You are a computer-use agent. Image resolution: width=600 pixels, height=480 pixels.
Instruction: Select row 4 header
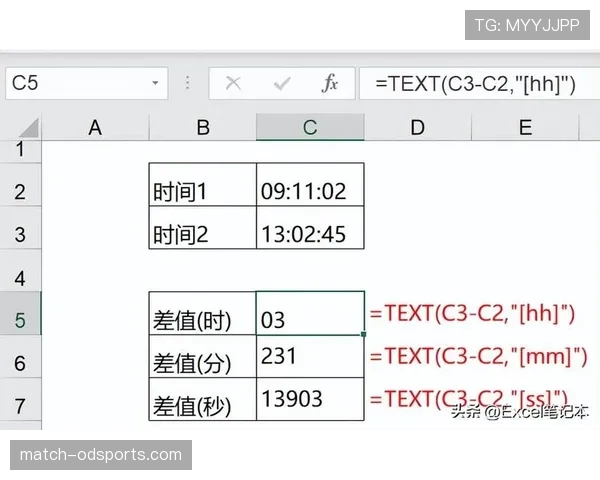(20, 271)
